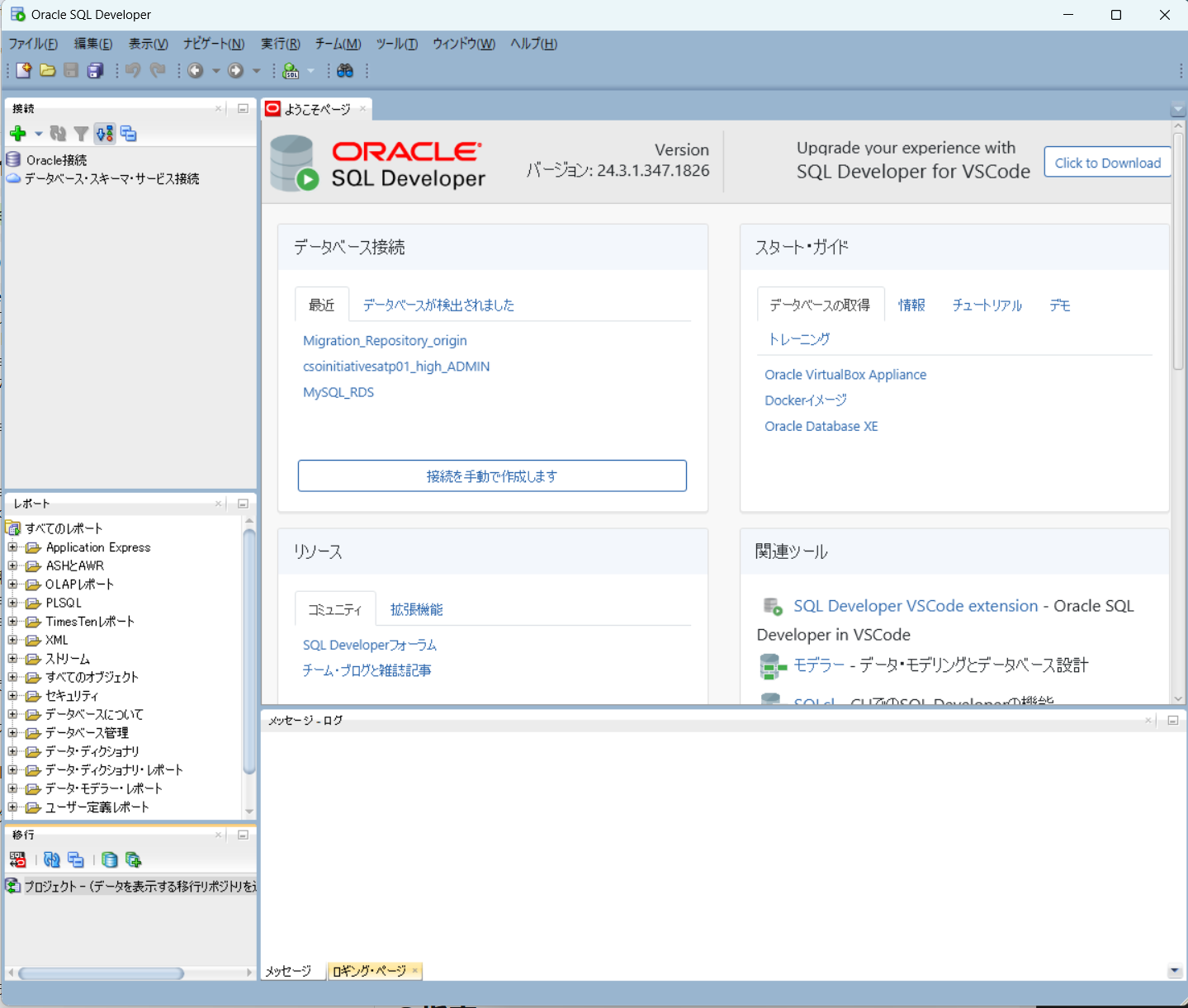Select the すべてのレポート tree root
1188x1008 pixels.
click(64, 528)
